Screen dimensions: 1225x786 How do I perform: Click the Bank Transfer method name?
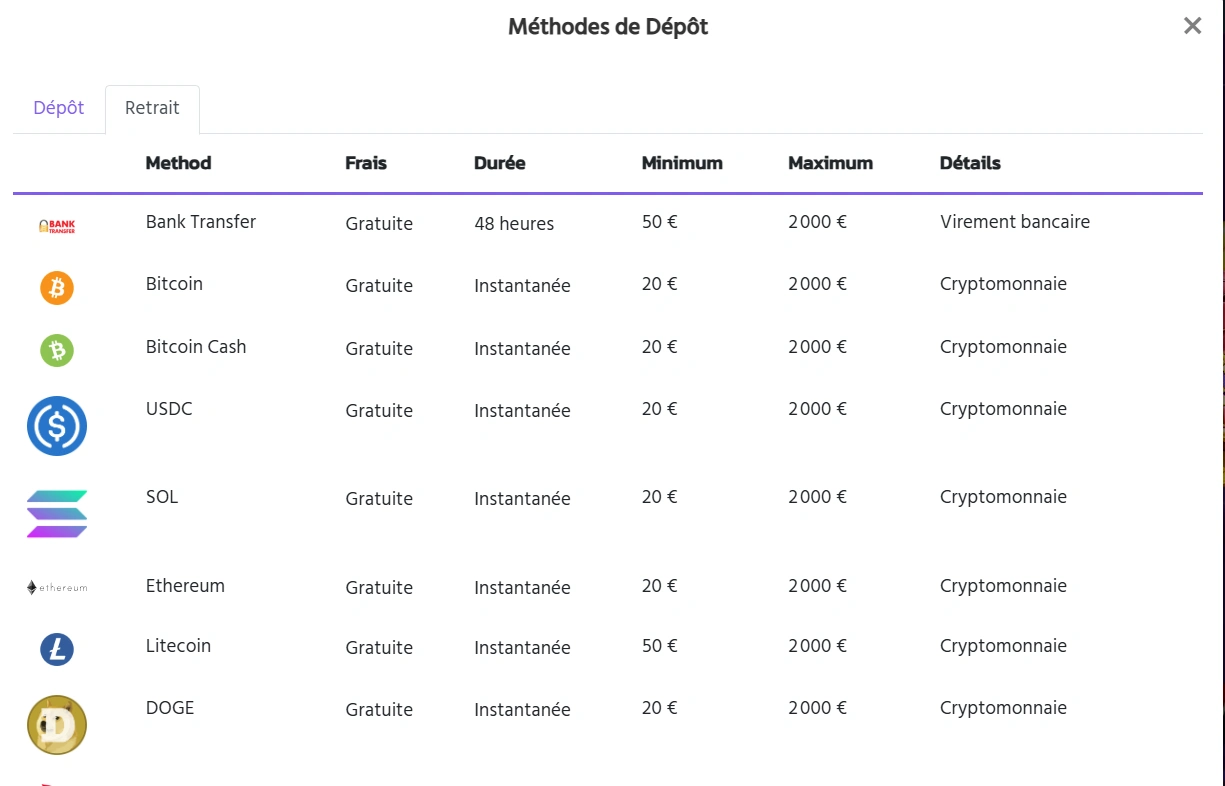(201, 222)
